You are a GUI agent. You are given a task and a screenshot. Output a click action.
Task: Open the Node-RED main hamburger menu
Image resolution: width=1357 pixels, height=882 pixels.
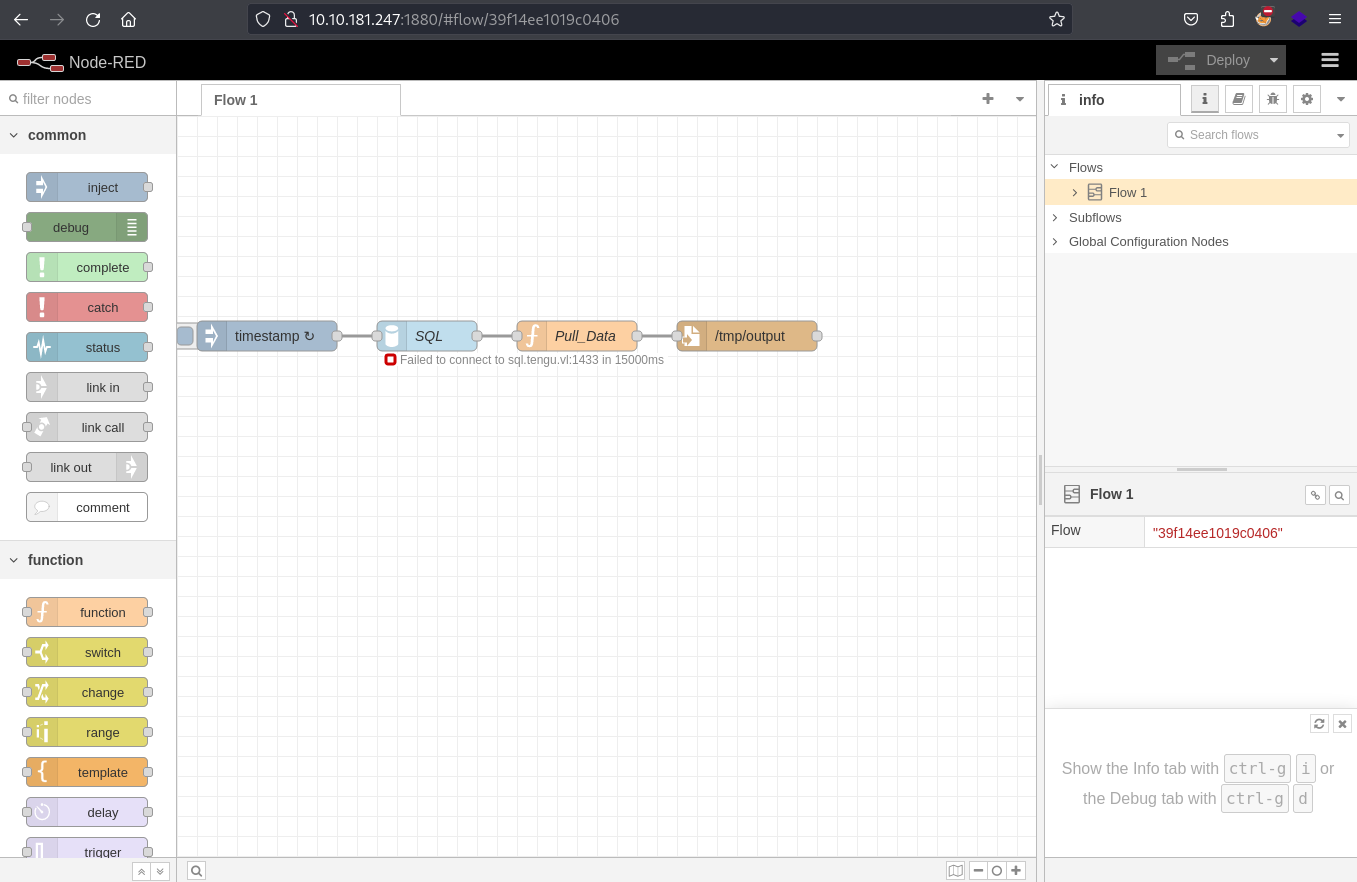pyautogui.click(x=1329, y=60)
